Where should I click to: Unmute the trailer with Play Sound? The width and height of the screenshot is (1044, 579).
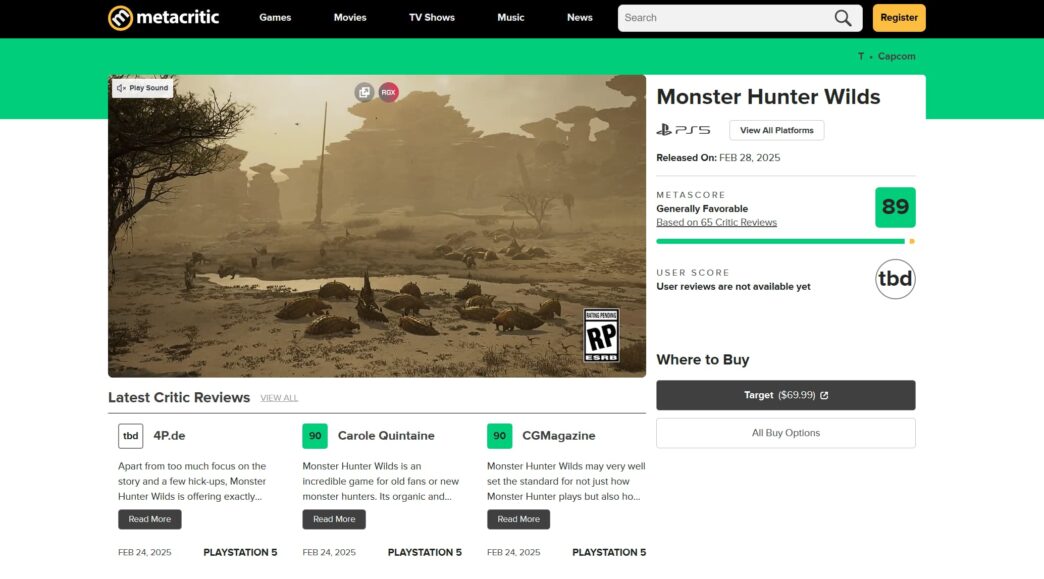tap(142, 88)
